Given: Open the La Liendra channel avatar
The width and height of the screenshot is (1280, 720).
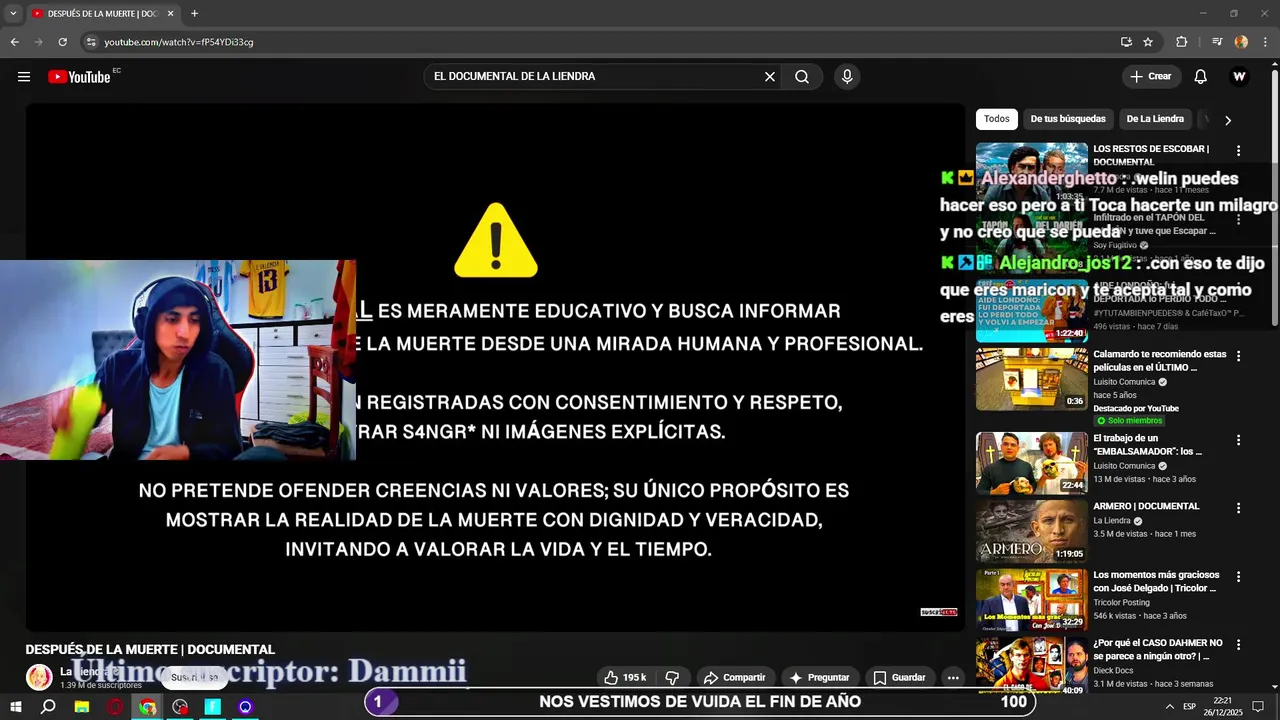Looking at the screenshot, I should pyautogui.click(x=39, y=677).
